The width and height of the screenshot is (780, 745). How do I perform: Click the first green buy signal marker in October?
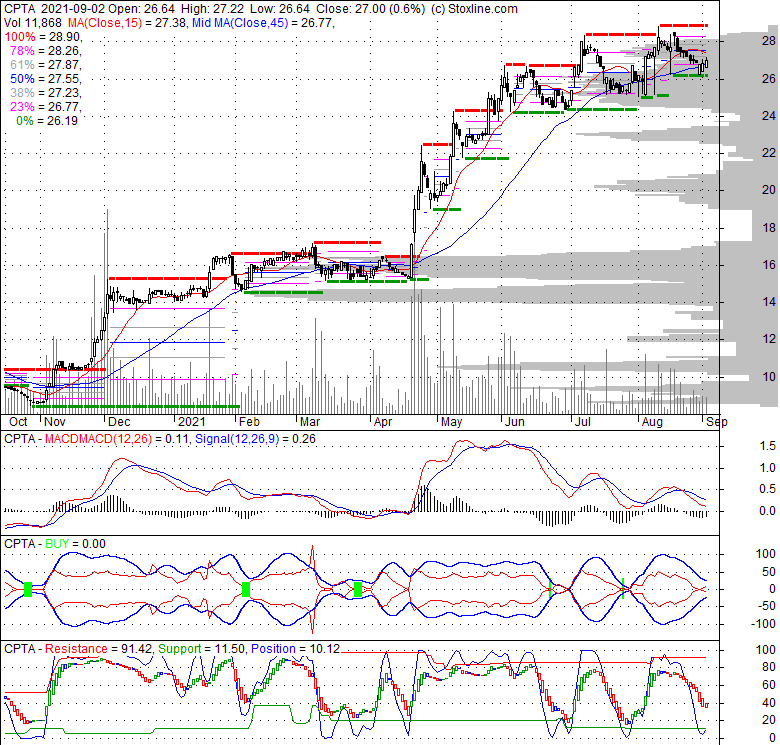tap(28, 589)
